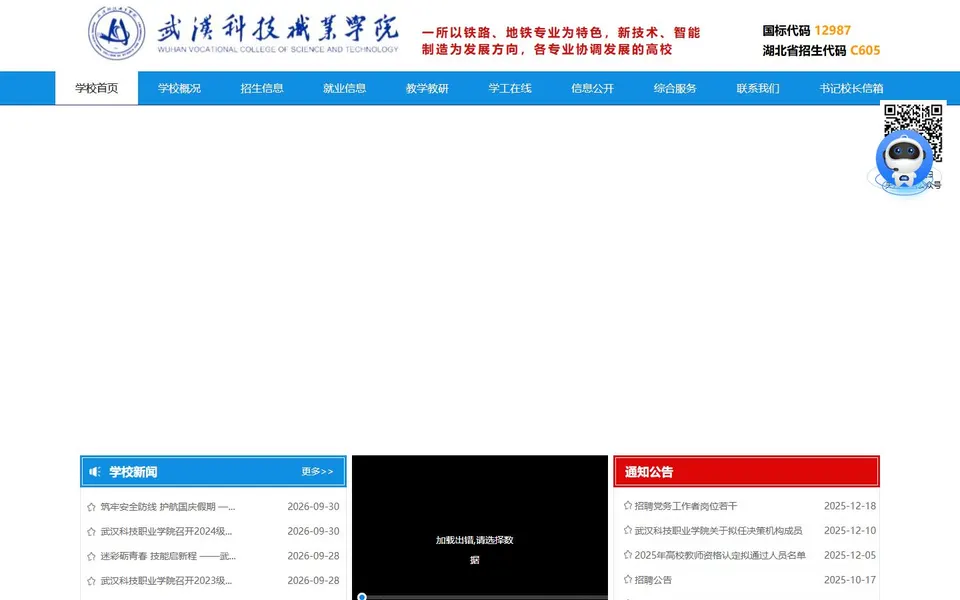The width and height of the screenshot is (960, 600).
Task: Click the robot assistant mascot icon
Action: click(904, 161)
